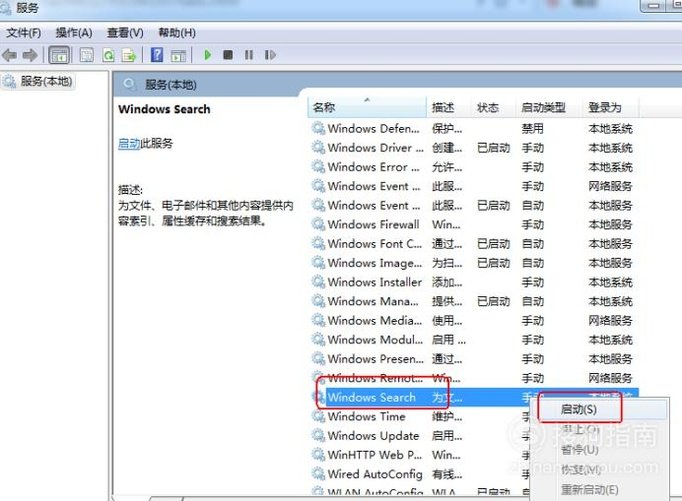
Task: Select the Windows Presen... service row
Action: [x=474, y=359]
